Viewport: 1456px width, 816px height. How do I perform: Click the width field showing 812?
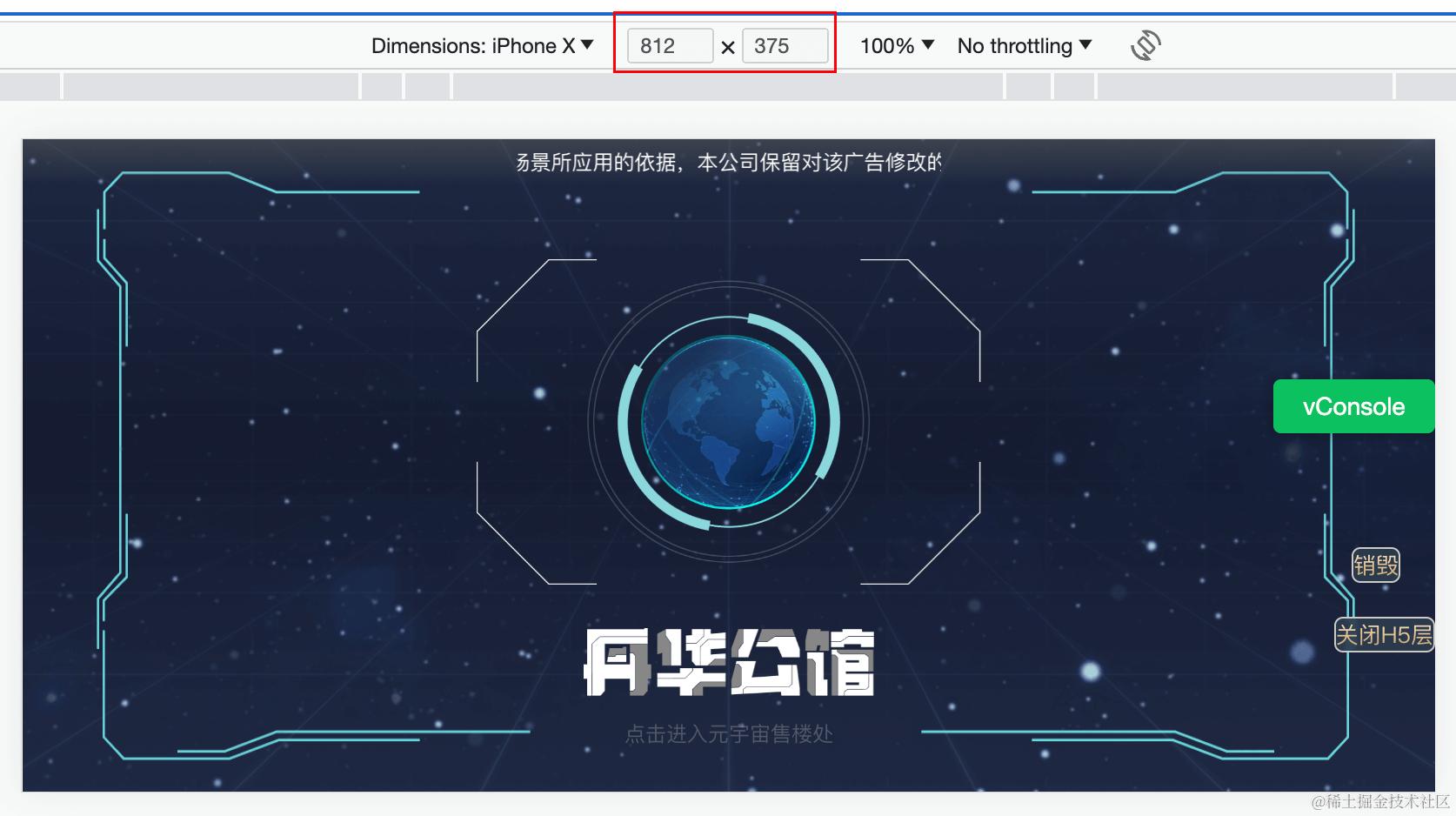[x=670, y=46]
